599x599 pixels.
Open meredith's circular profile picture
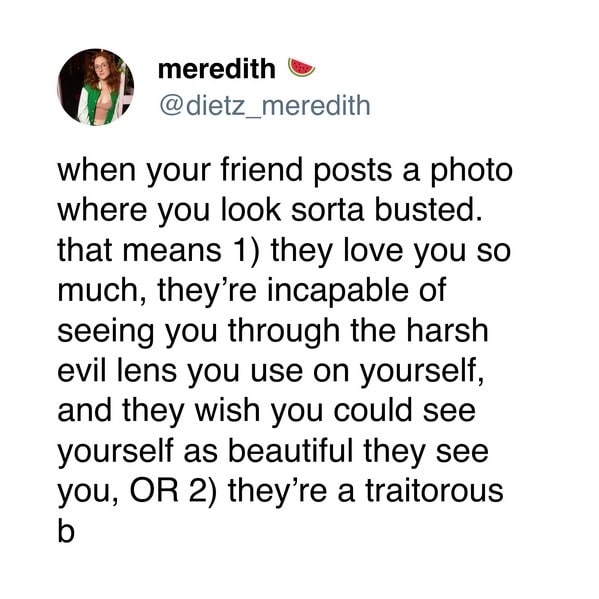click(96, 87)
